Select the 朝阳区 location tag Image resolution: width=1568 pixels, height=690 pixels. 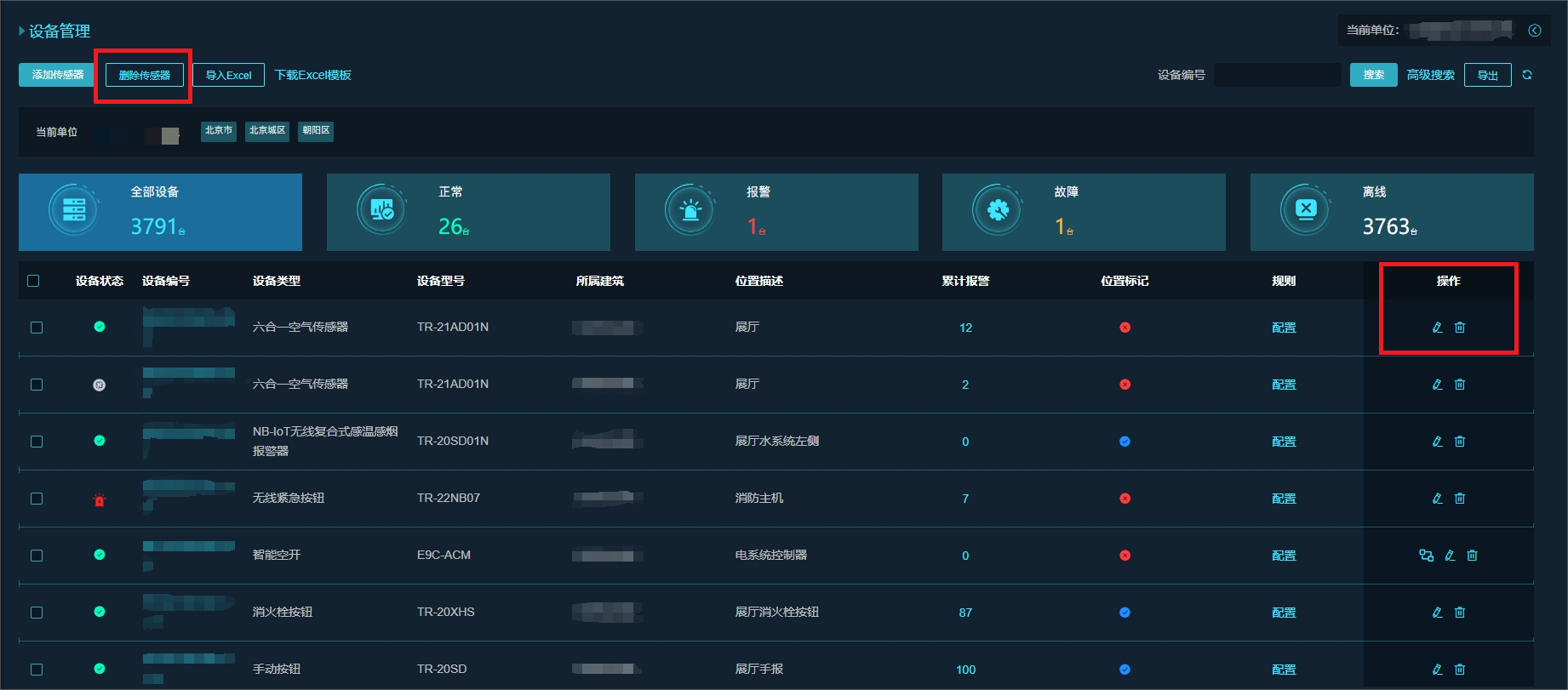click(316, 131)
